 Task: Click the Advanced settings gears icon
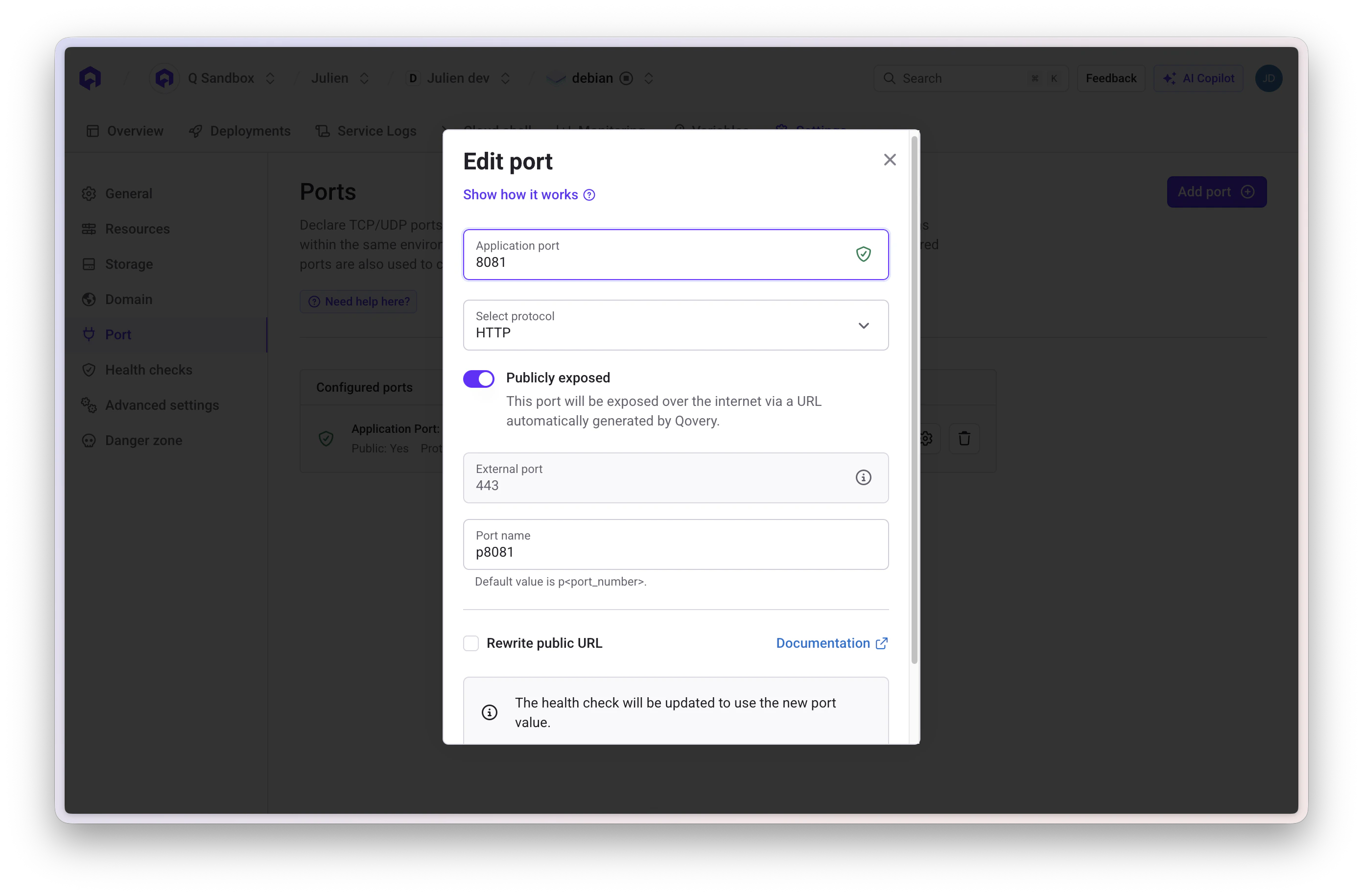point(89,405)
